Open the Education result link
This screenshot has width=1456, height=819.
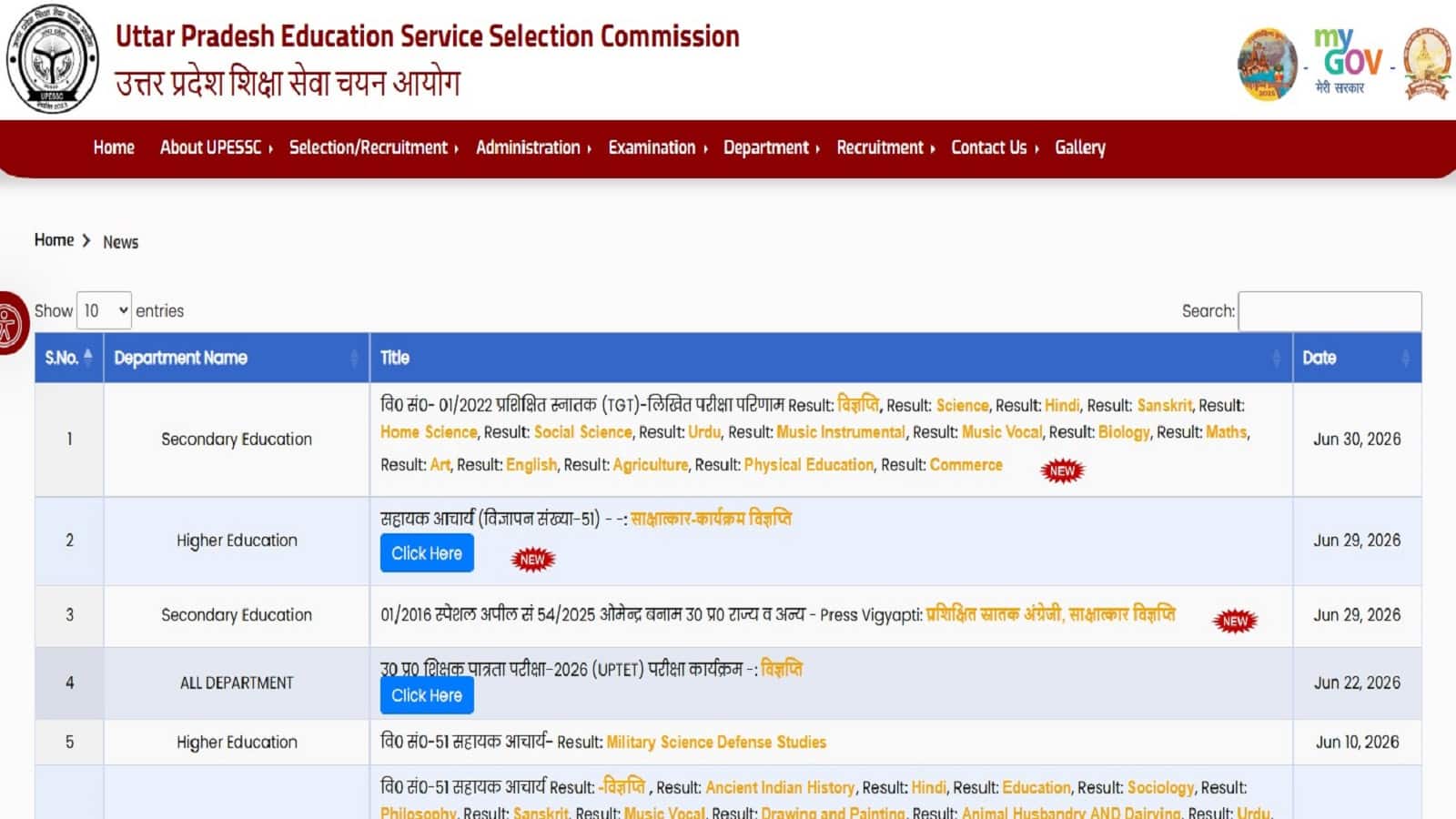[1036, 788]
